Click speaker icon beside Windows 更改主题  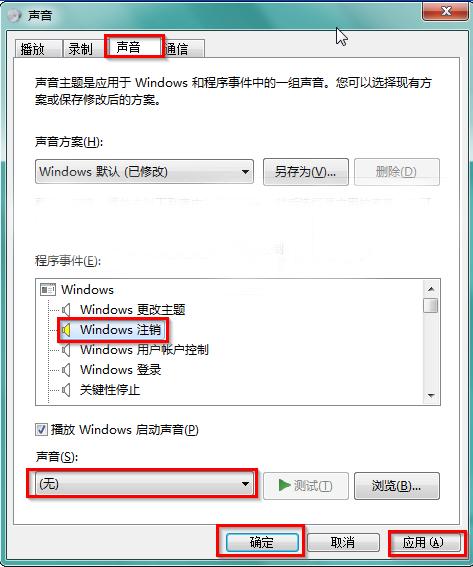tap(66, 310)
